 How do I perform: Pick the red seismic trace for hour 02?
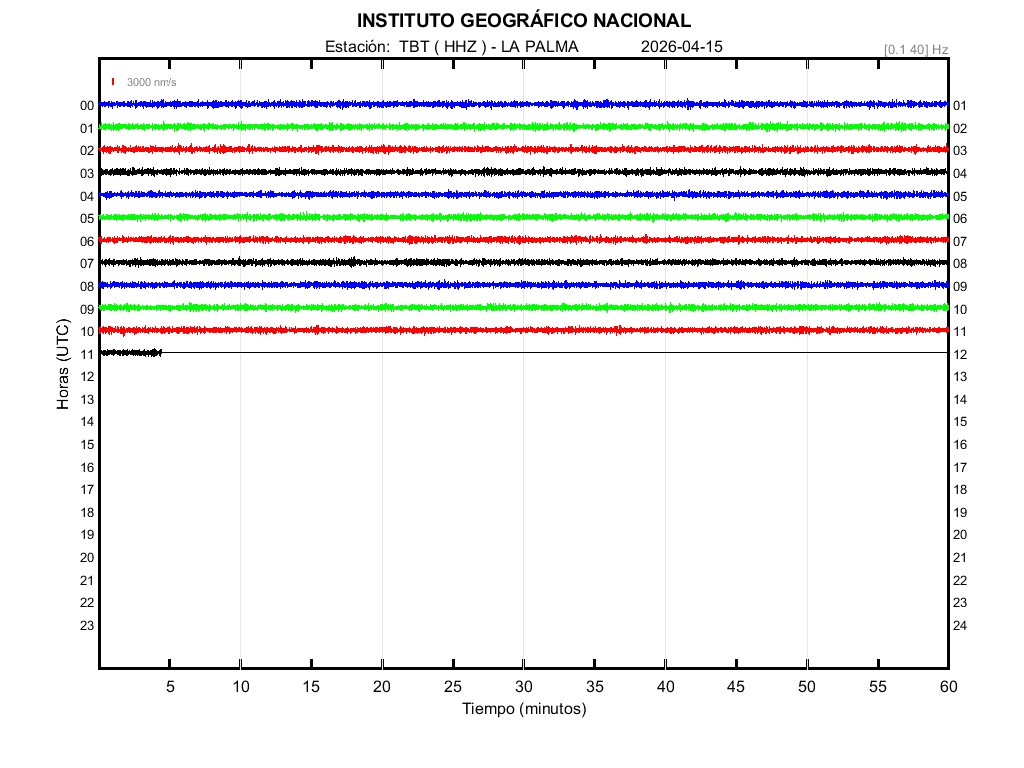point(523,149)
